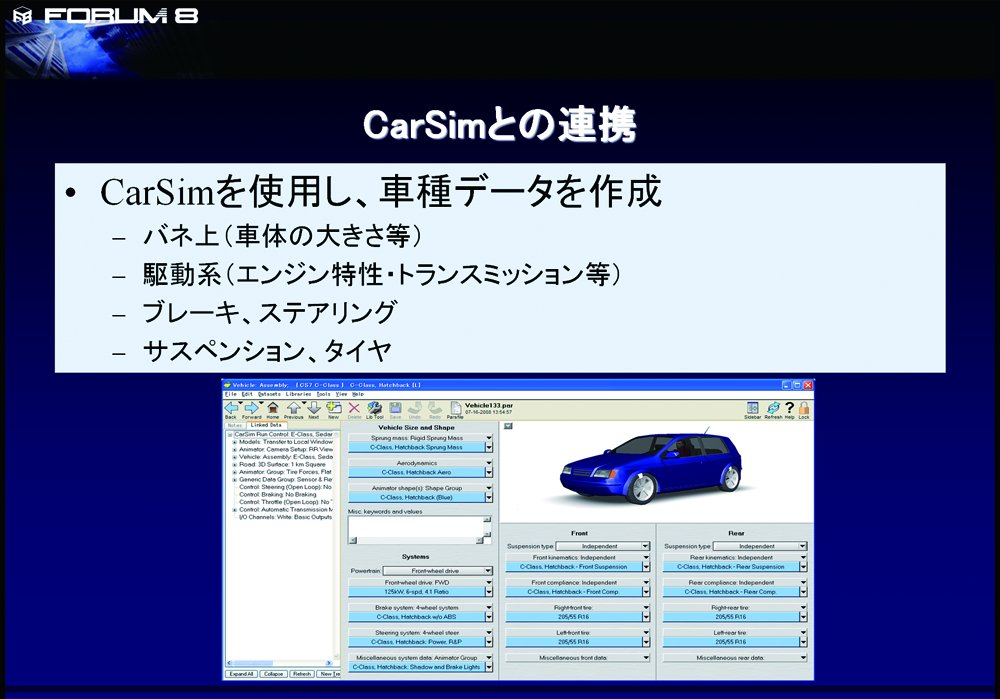Screen dimensions: 1000x699
Task: Open C-Class, Hatchback Sprung Mass dataset link
Action: click(416, 448)
